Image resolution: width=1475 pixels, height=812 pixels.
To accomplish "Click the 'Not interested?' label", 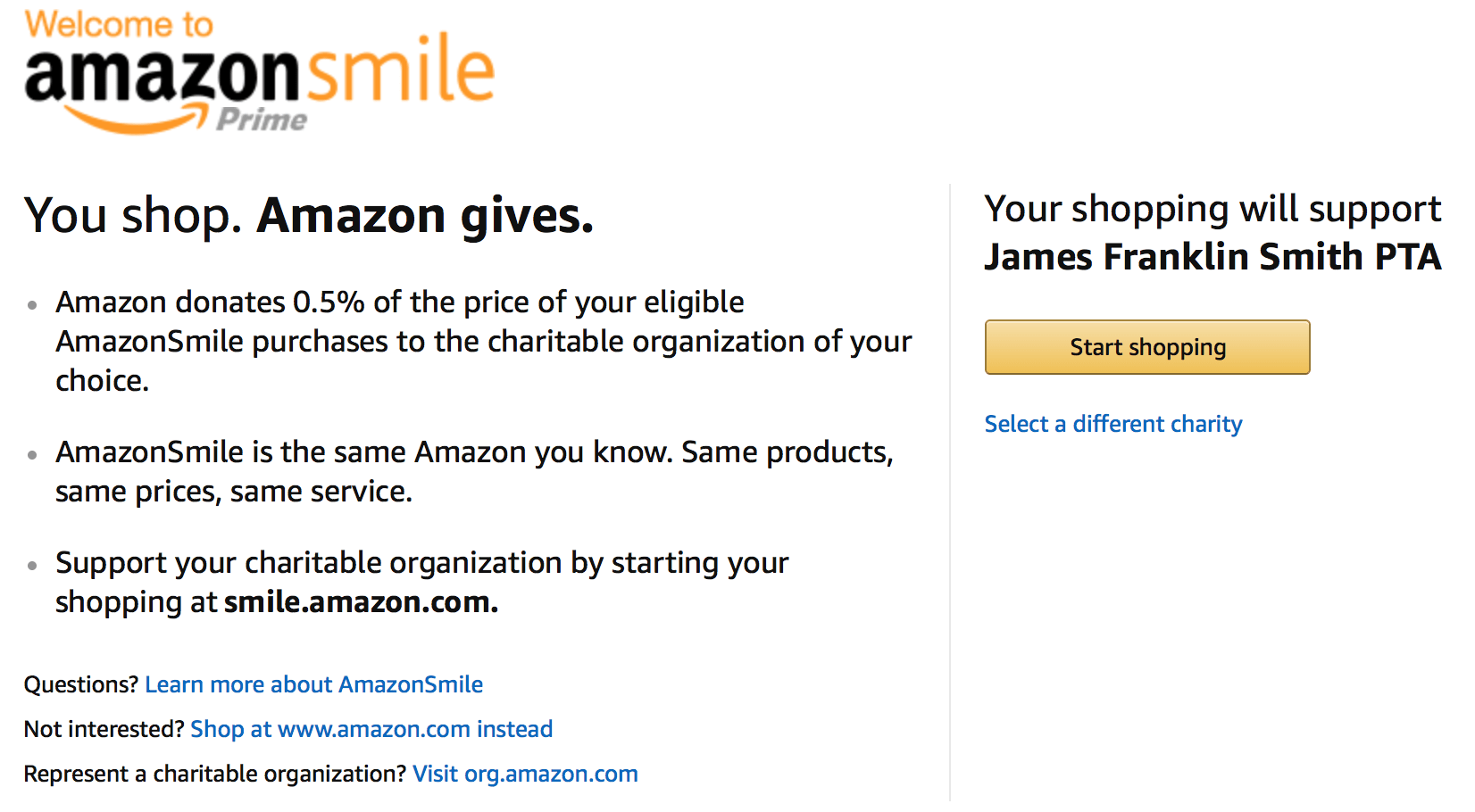I will click(104, 729).
